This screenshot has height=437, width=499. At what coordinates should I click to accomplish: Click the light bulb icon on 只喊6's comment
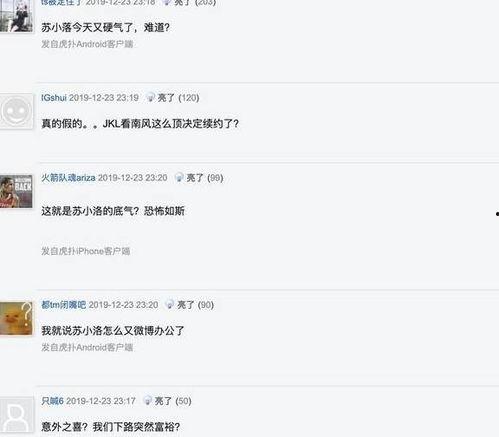coord(147,400)
